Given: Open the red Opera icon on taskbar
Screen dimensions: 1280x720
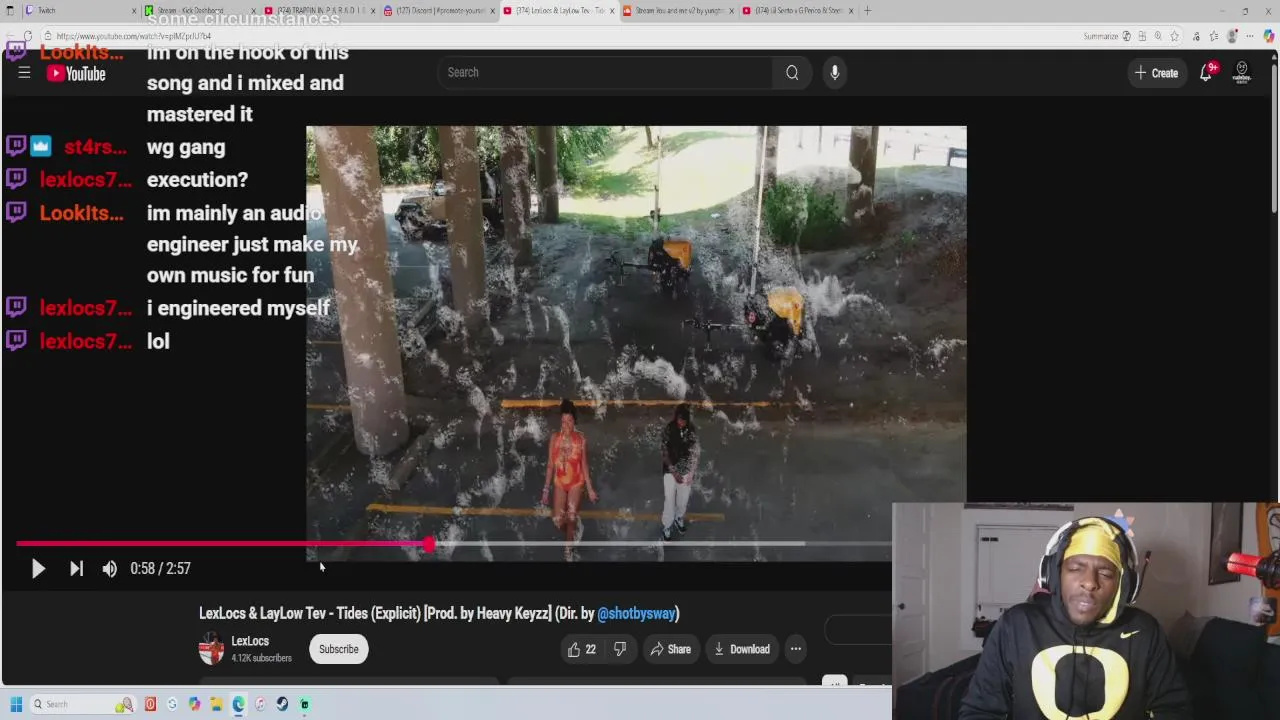Looking at the screenshot, I should (150, 704).
